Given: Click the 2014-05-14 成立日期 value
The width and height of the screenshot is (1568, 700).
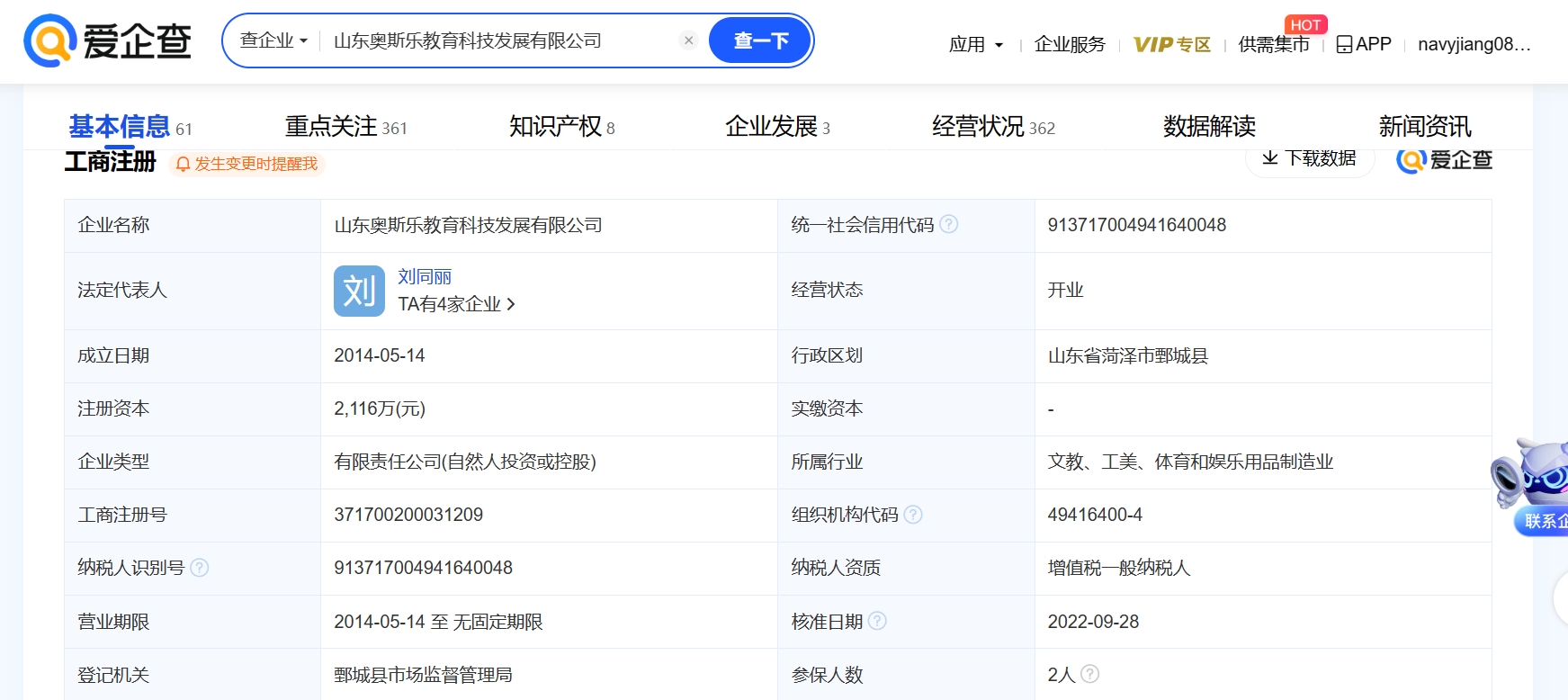Looking at the screenshot, I should coord(380,355).
